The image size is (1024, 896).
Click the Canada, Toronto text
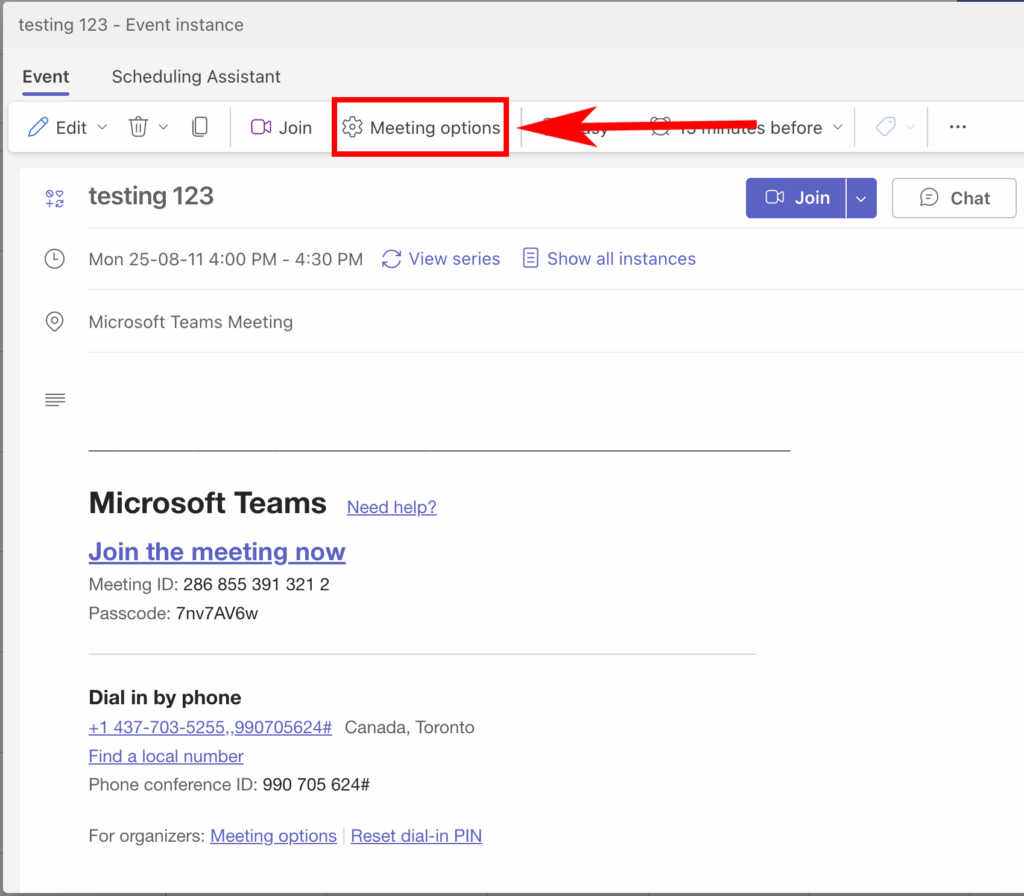click(x=409, y=728)
